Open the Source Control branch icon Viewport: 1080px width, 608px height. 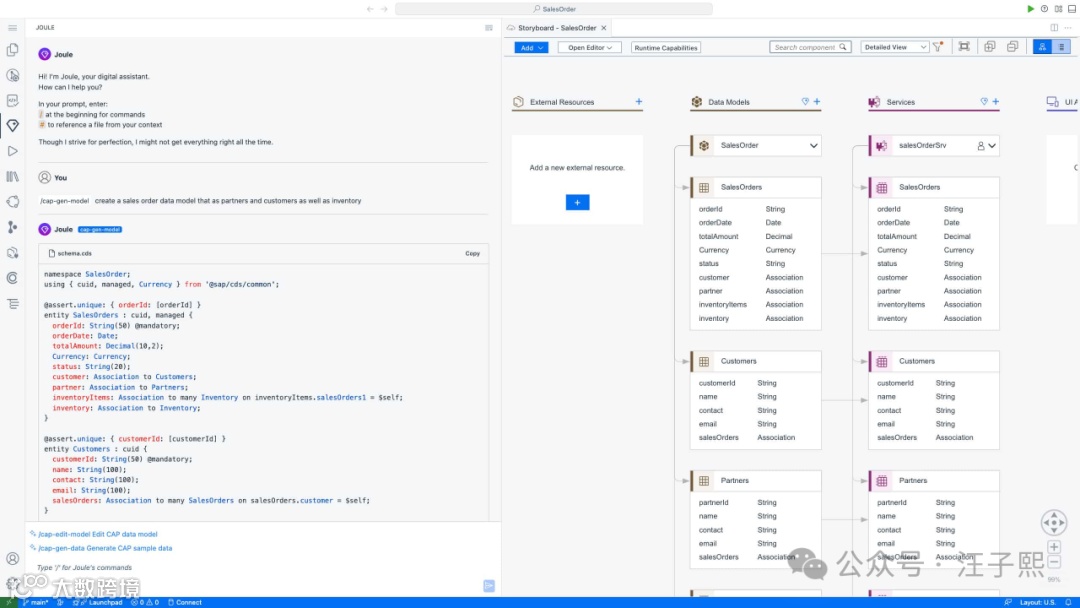coord(12,227)
